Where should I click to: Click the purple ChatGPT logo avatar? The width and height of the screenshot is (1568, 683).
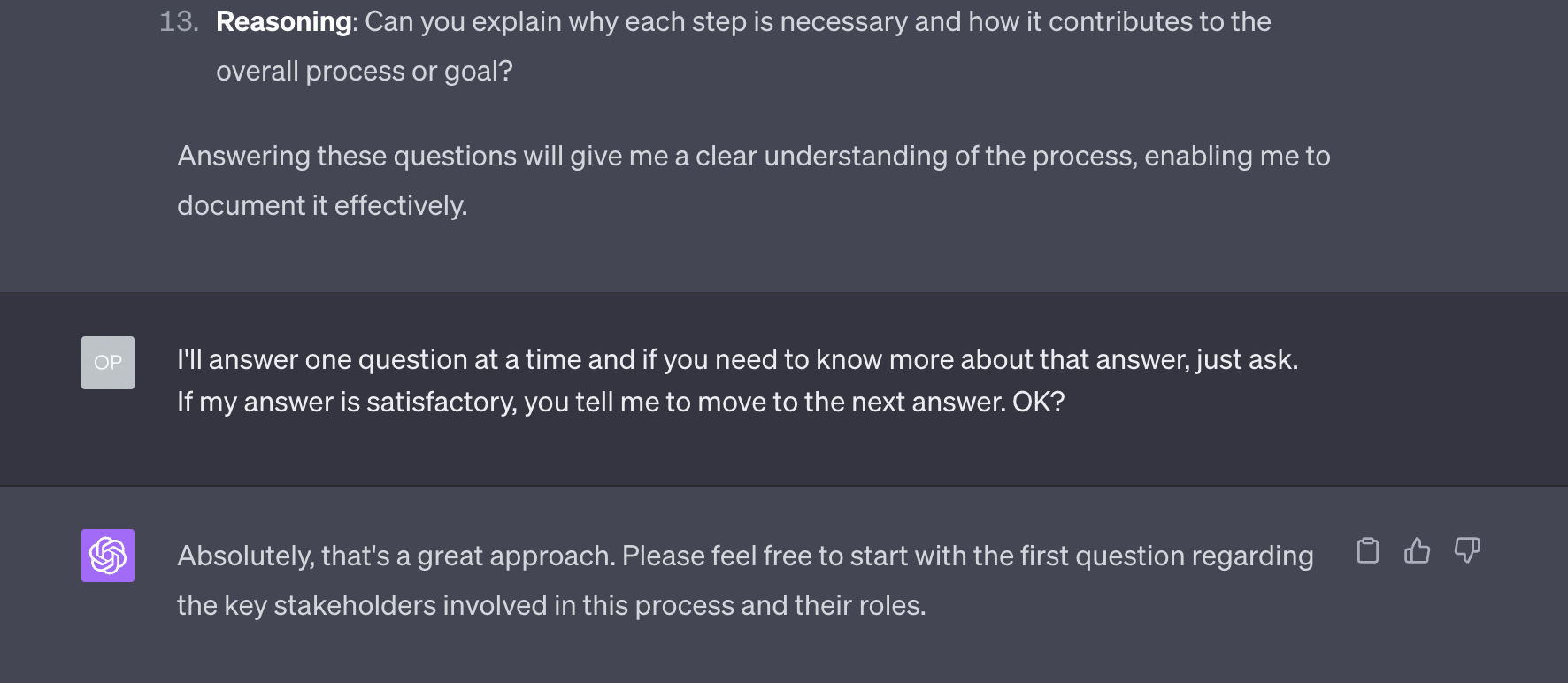[108, 556]
